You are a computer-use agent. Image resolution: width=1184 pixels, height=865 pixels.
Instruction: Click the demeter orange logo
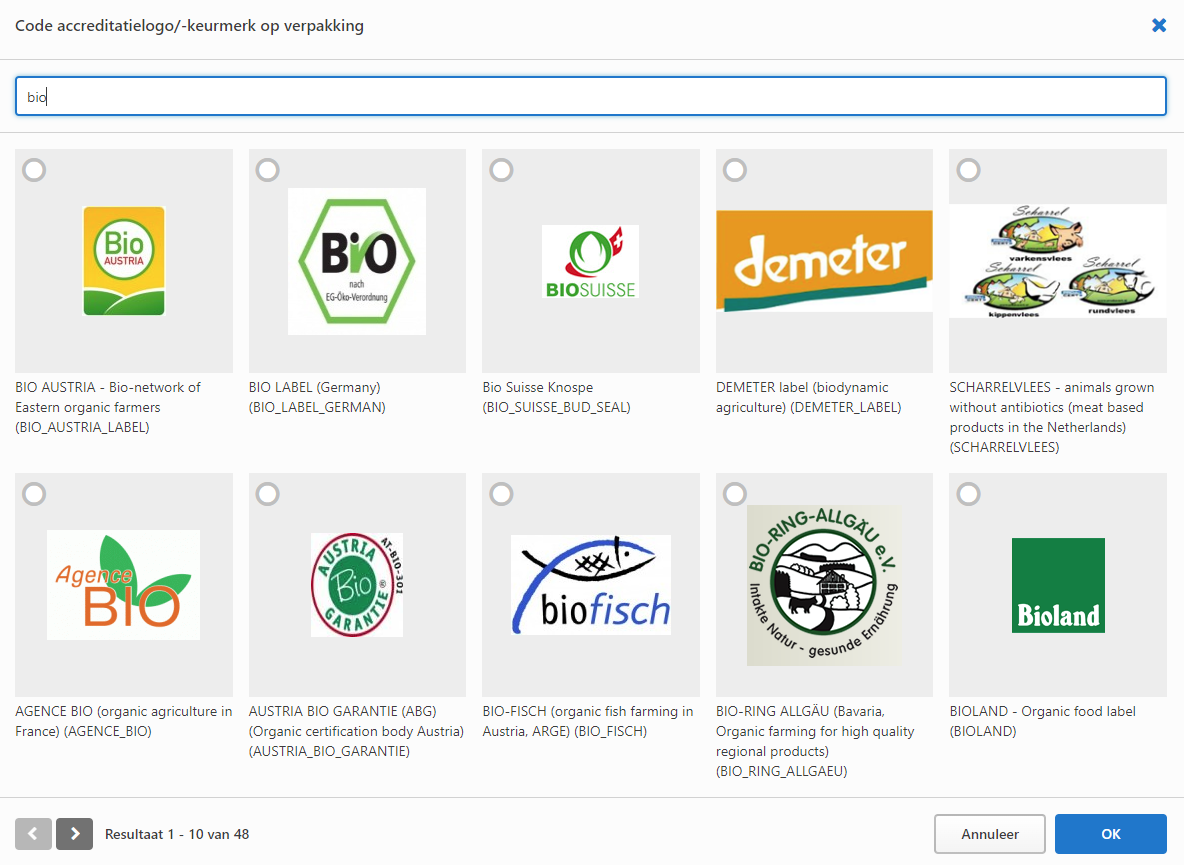point(824,261)
